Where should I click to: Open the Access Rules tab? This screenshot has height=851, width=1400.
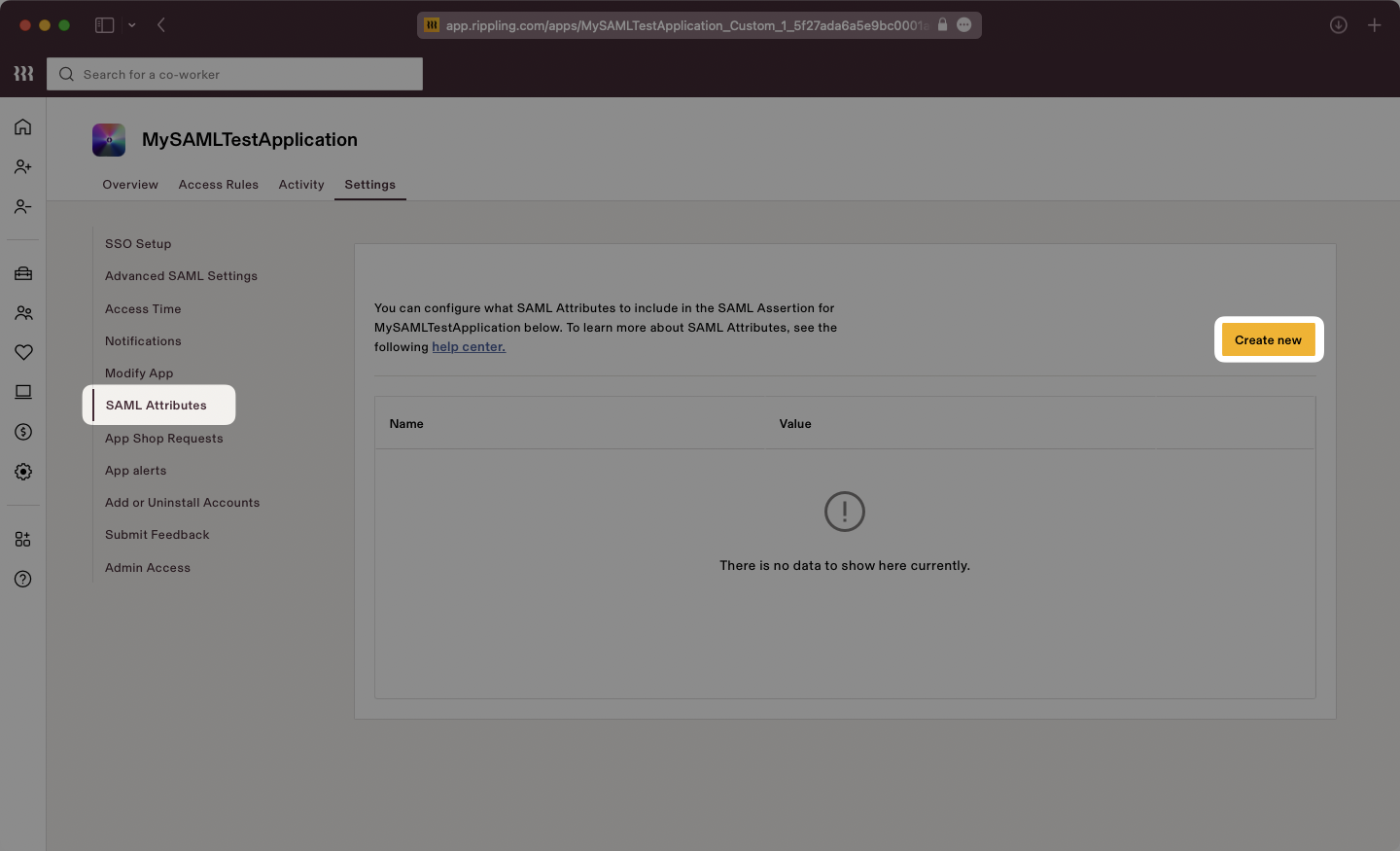(x=218, y=184)
